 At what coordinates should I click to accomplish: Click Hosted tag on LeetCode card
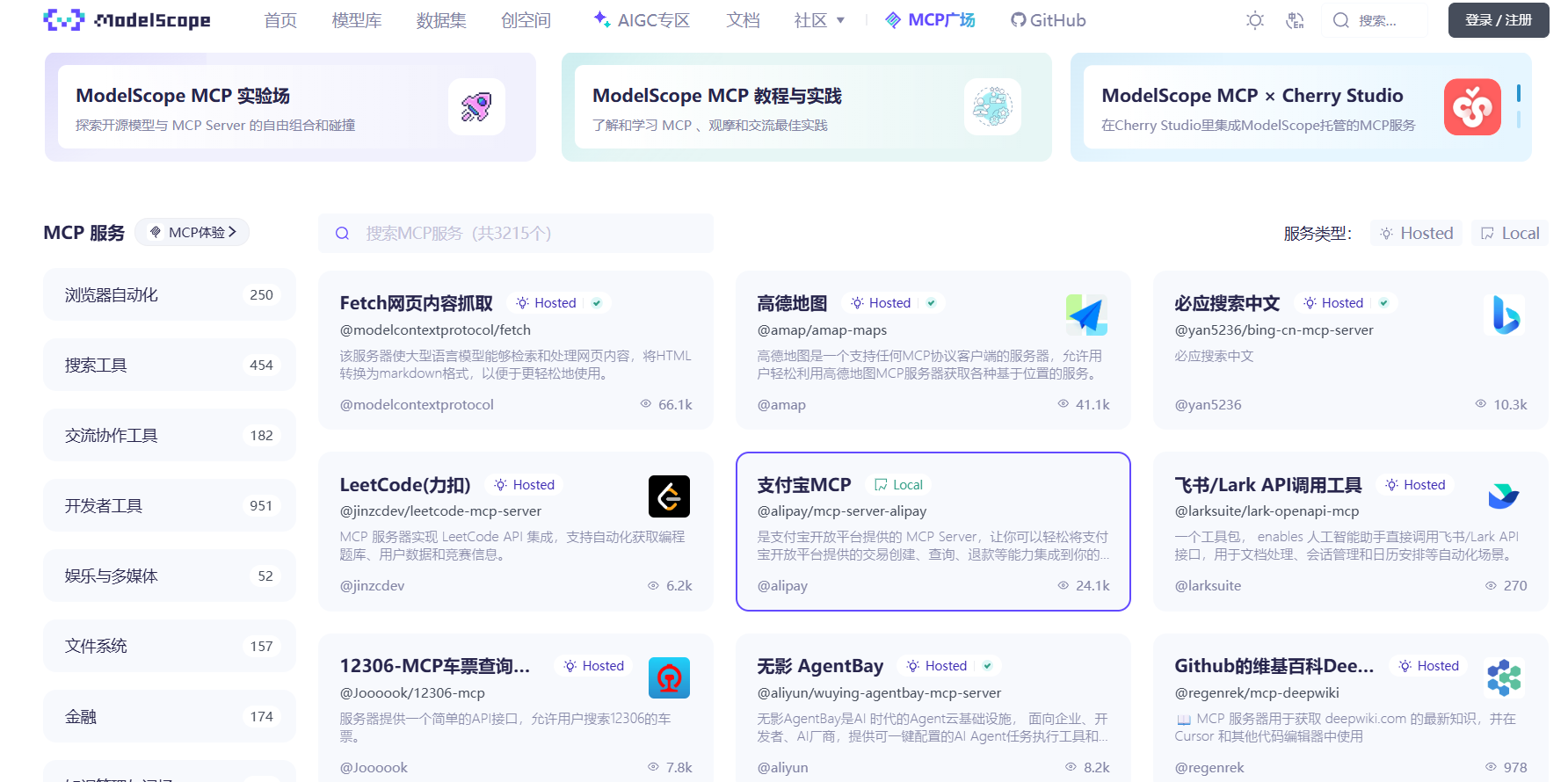[525, 485]
